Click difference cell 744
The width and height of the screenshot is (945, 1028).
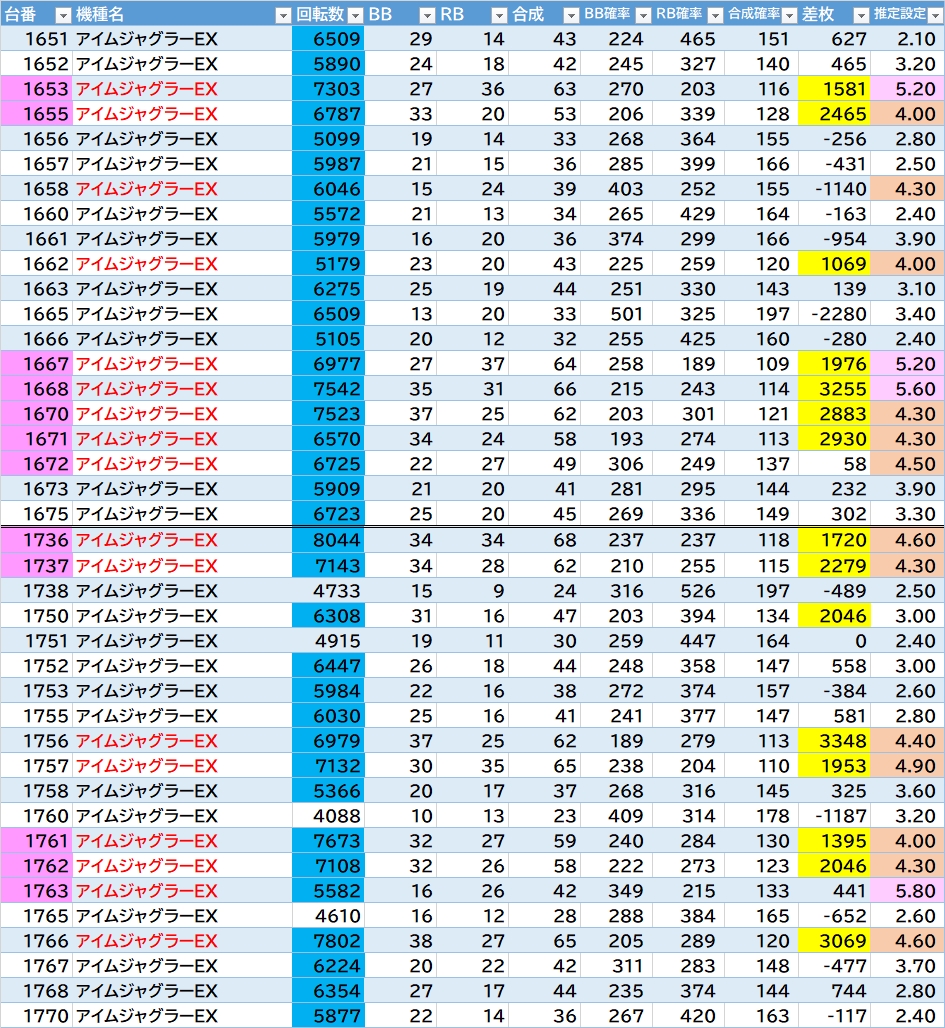coord(834,991)
